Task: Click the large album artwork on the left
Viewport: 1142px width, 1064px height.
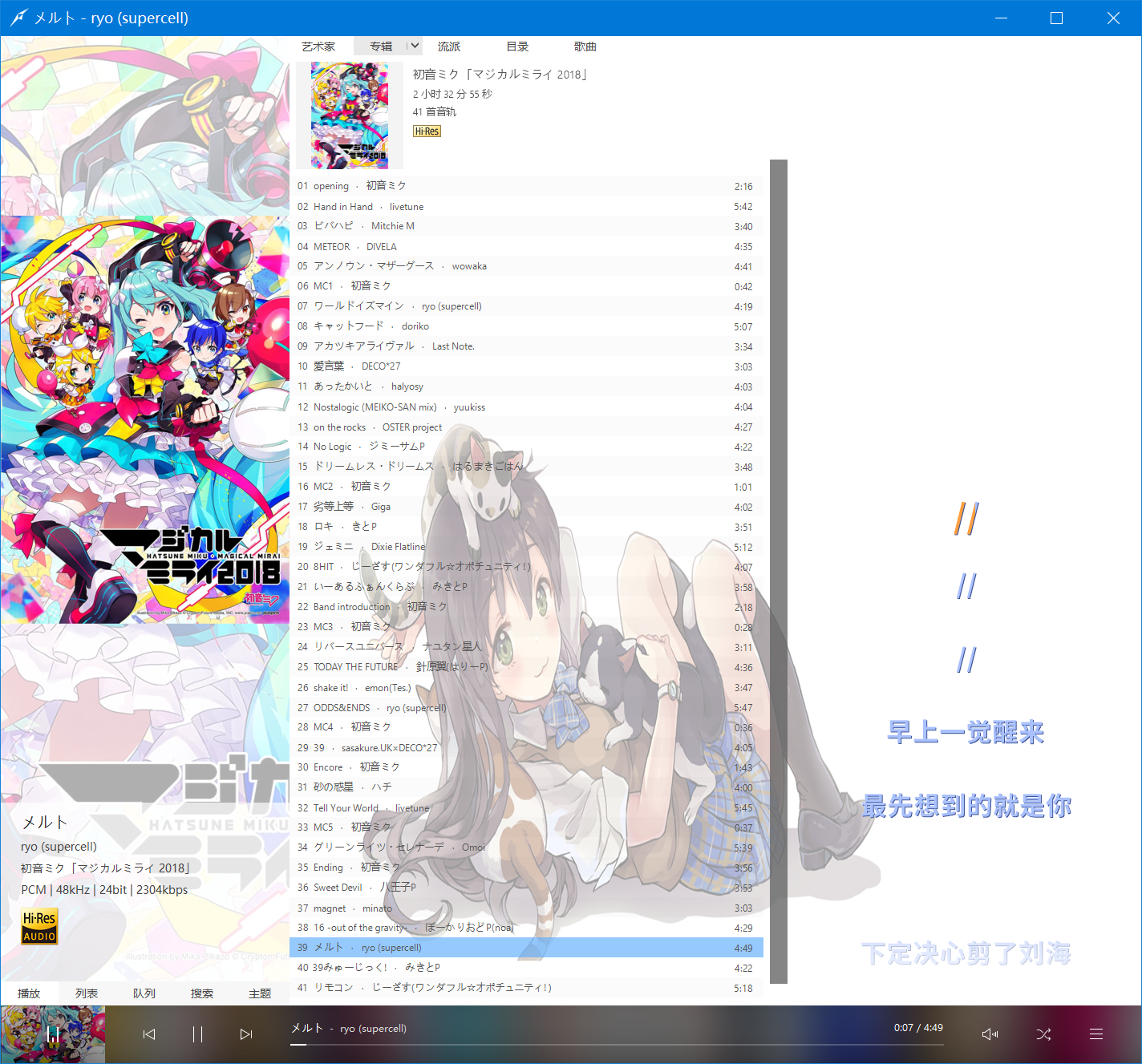Action: coord(145,419)
